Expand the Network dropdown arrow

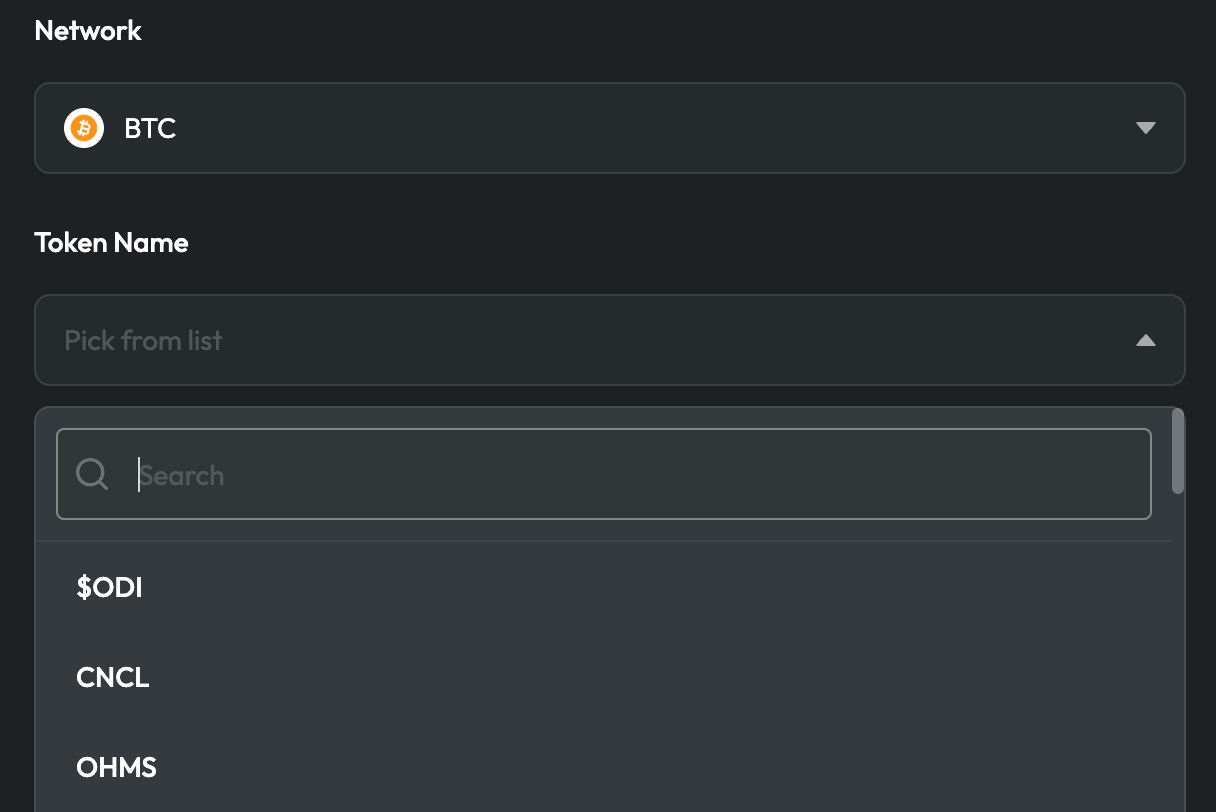1146,128
